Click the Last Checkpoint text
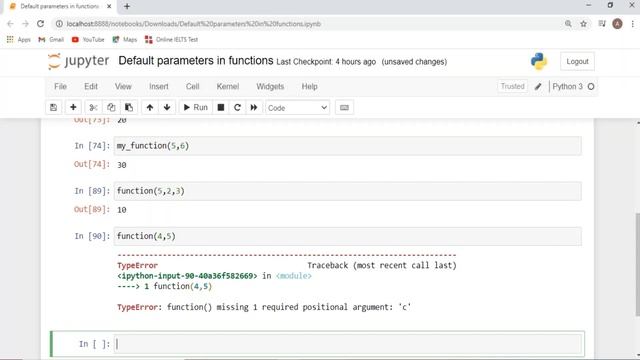 coord(326,62)
